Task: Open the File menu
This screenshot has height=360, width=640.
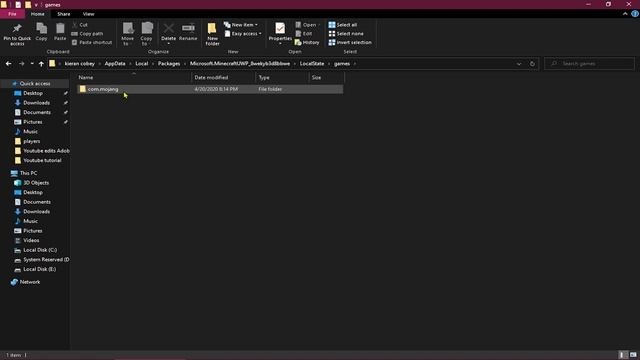Action: [x=12, y=14]
